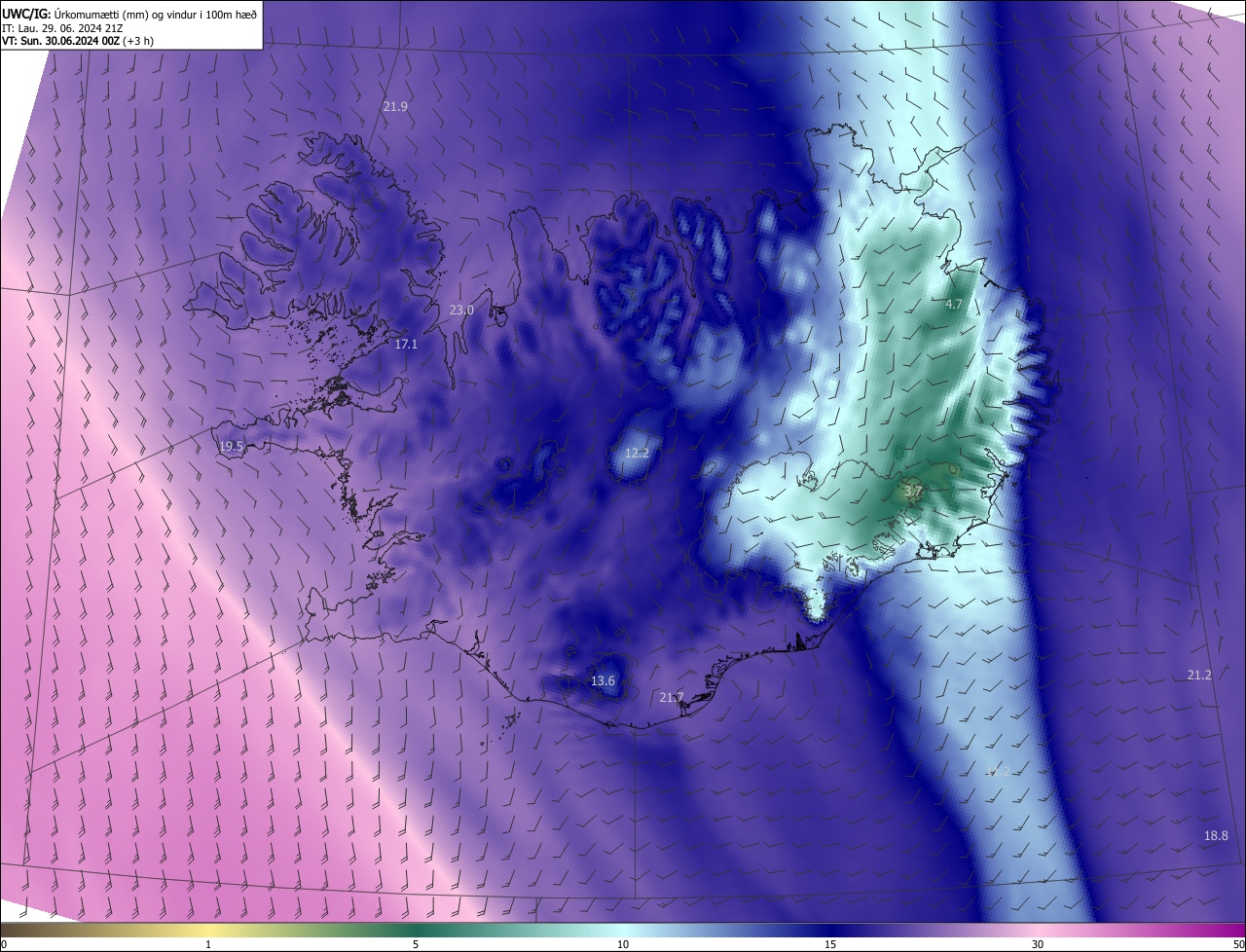Click the 1 tick on color scale
Viewport: 1246px width, 952px height.
coord(209,944)
